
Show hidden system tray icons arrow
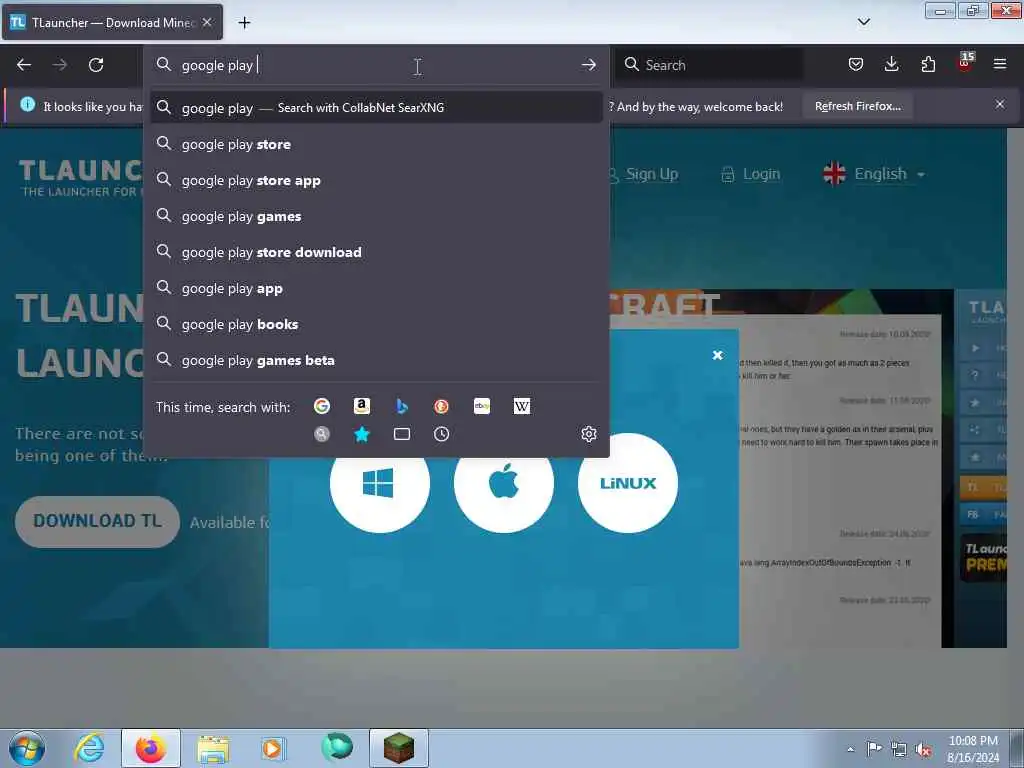coord(850,749)
